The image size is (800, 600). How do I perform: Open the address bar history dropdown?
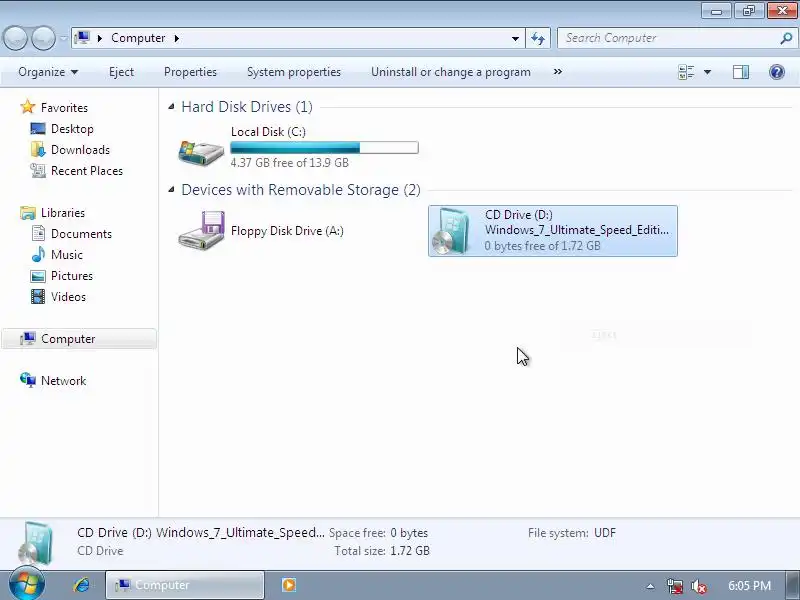click(x=515, y=38)
